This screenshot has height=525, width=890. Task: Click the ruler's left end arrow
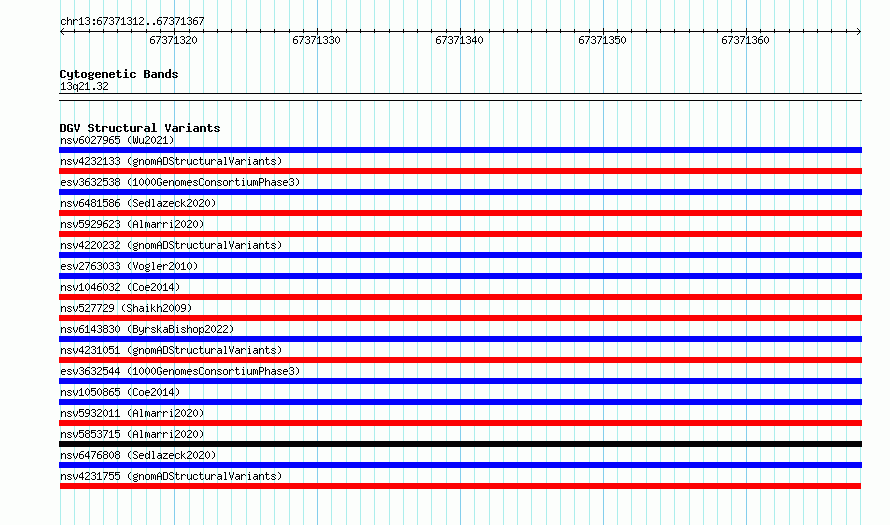tap(62, 31)
